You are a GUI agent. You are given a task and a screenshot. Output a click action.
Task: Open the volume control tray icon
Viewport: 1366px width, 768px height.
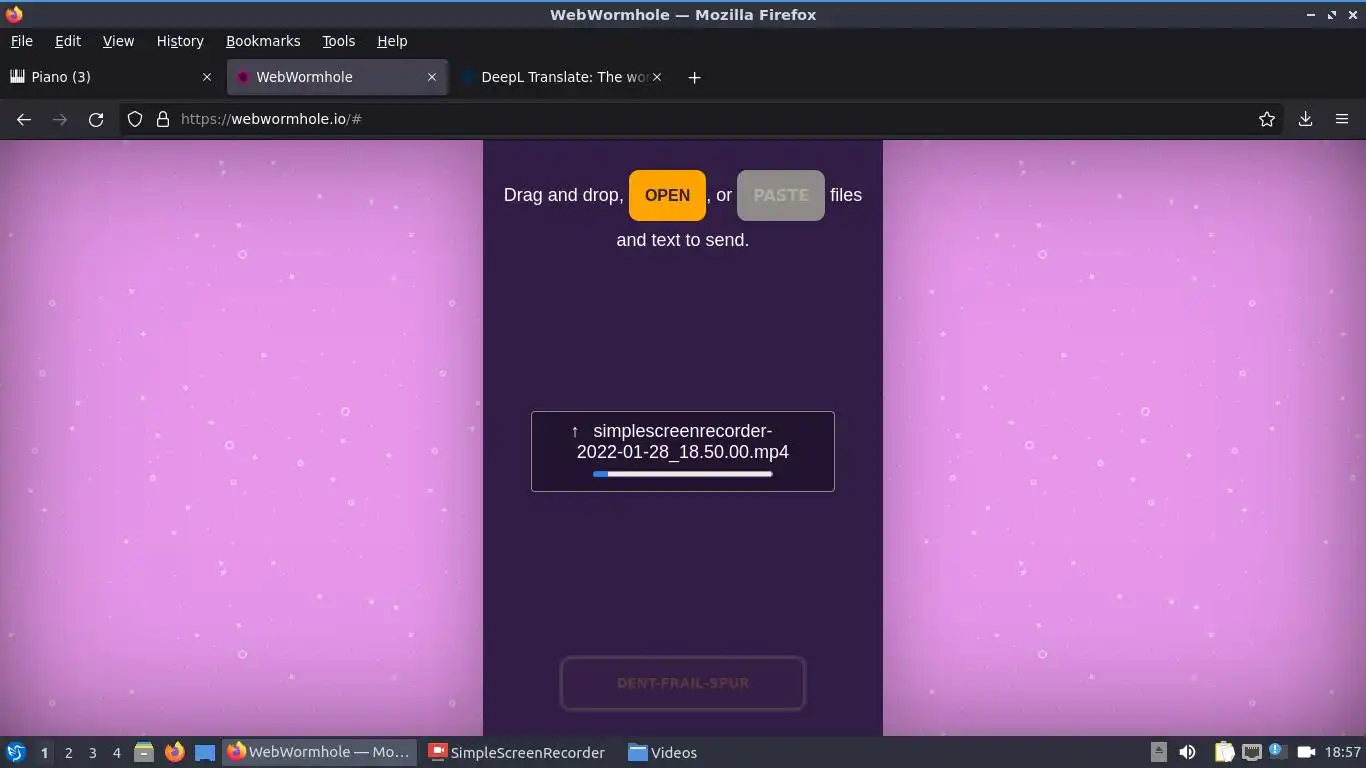(x=1187, y=752)
